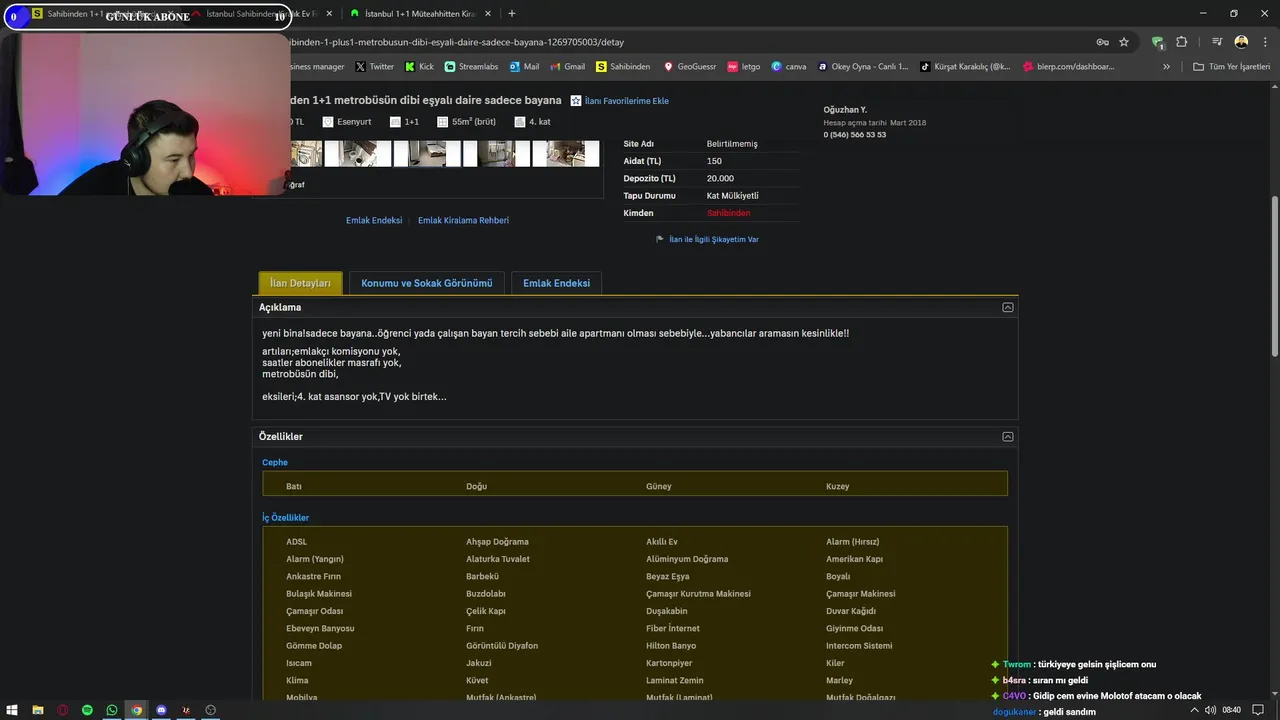Click the Depozito value 20.000

[x=720, y=178]
